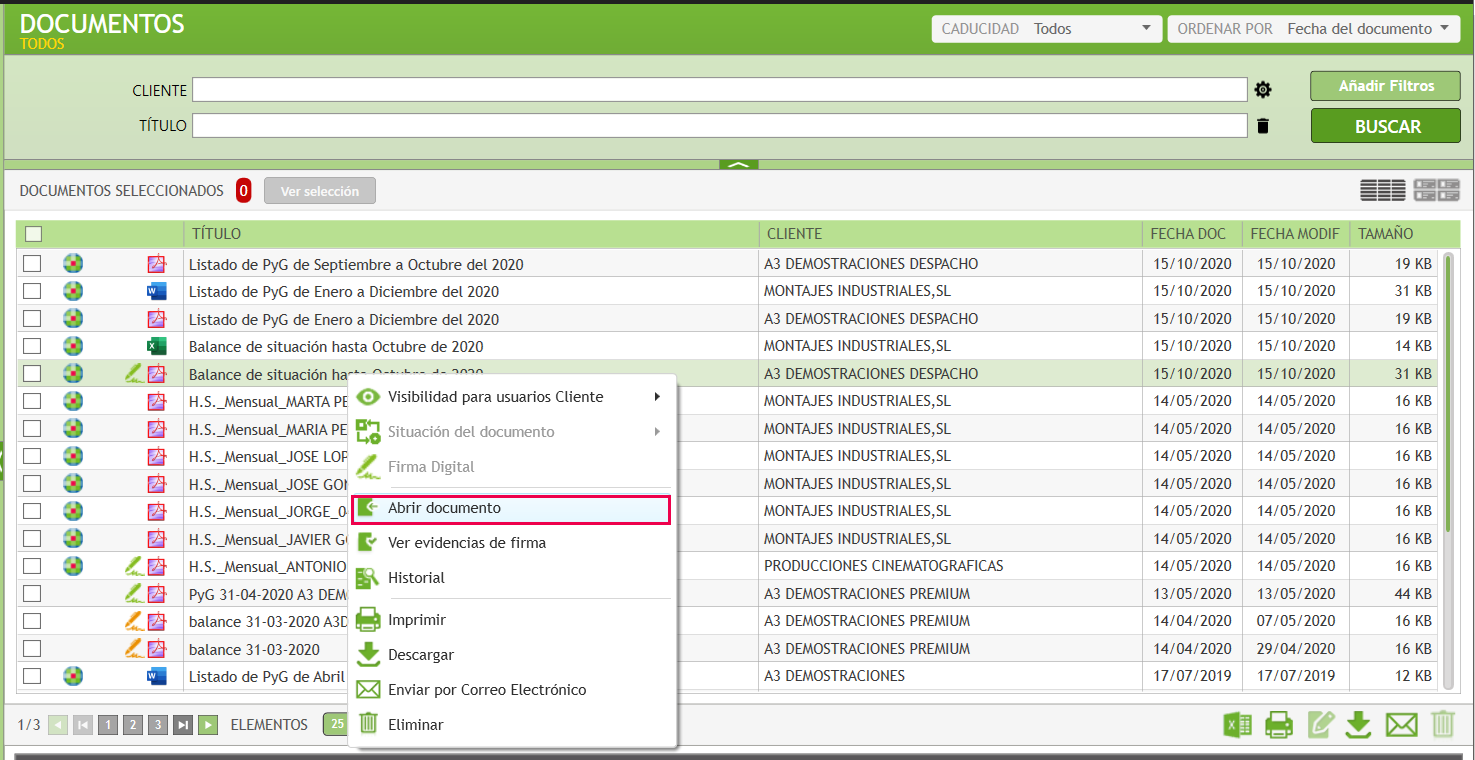The image size is (1475, 760).
Task: Click the greyed edit pencil in the bottom toolbar
Action: (1320, 724)
